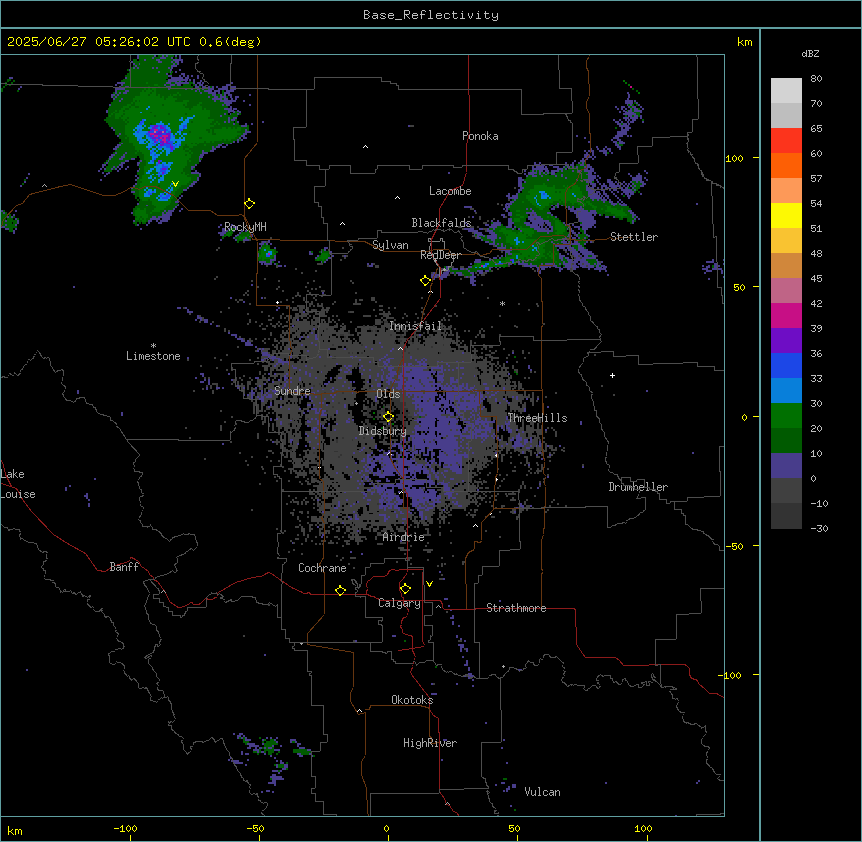Click the Lake Louise label
This screenshot has height=842, width=862.
18,484
